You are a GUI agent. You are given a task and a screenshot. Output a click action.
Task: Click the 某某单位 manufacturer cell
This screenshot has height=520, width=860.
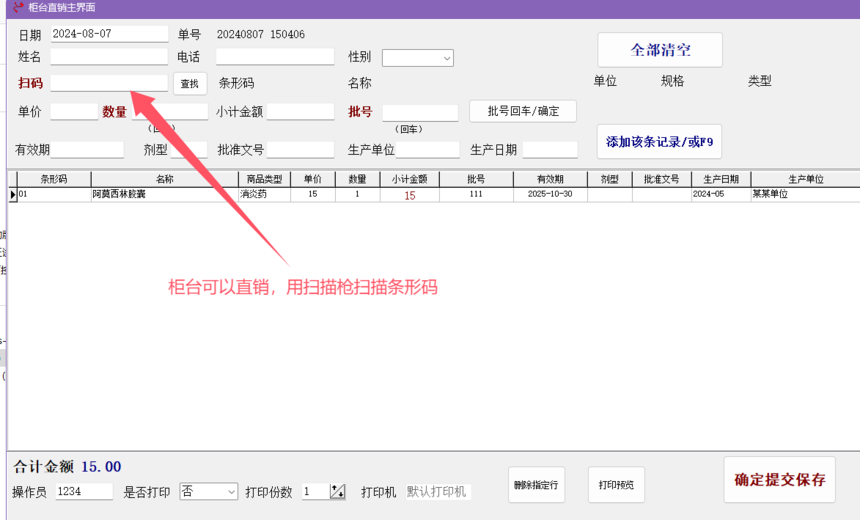(x=806, y=194)
